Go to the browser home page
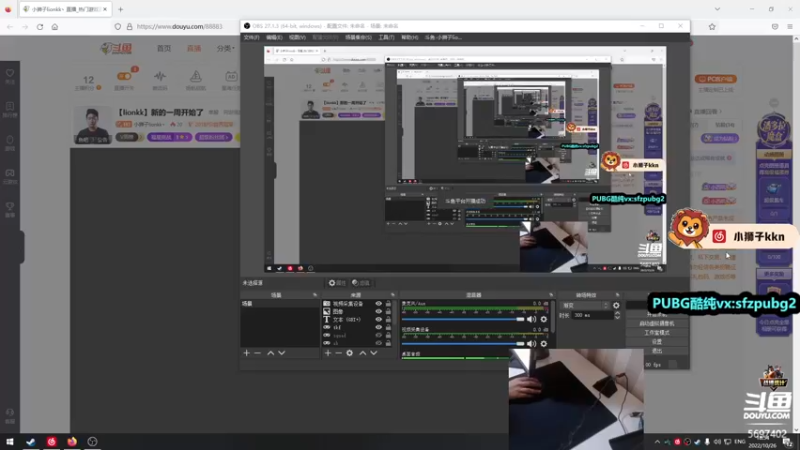Screen dimensions: 800x450 pos(55,27)
